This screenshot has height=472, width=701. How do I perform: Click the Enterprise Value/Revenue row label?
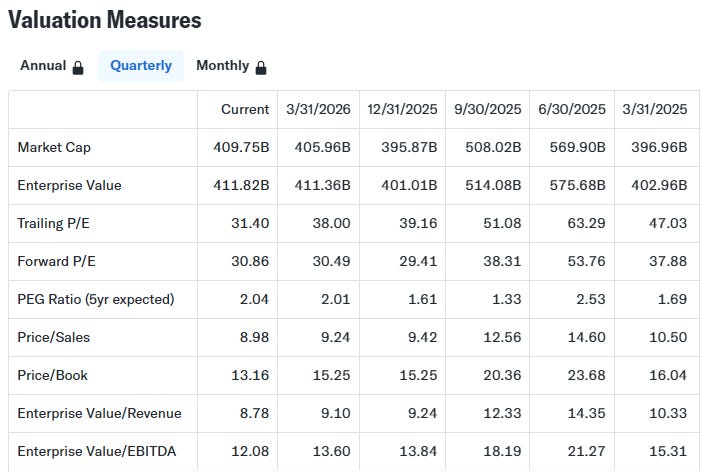tap(99, 413)
